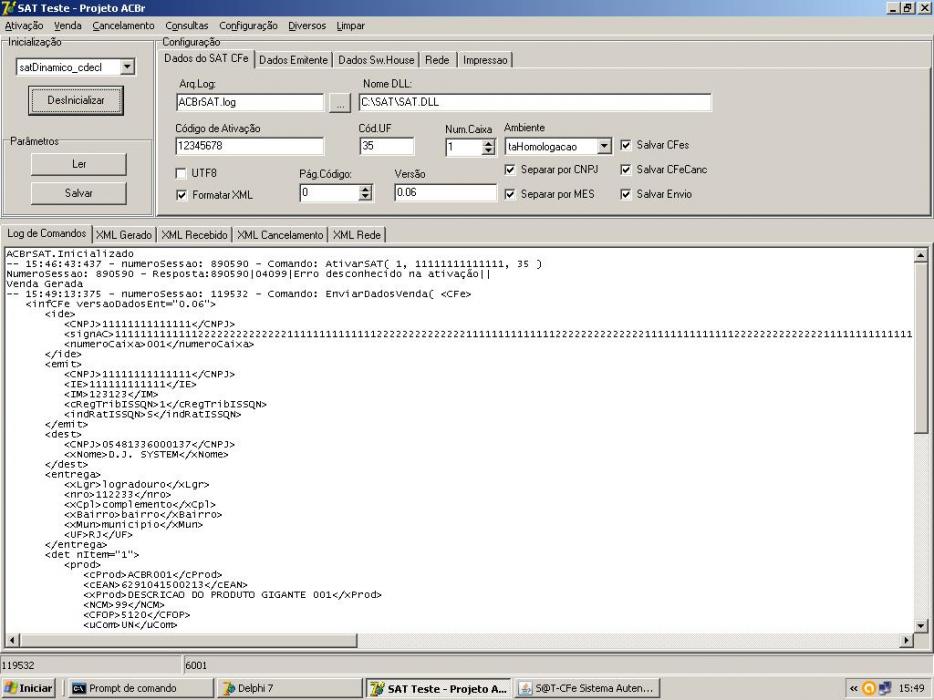Click the orange system tray icon
The height and width of the screenshot is (700, 934).
(x=869, y=689)
